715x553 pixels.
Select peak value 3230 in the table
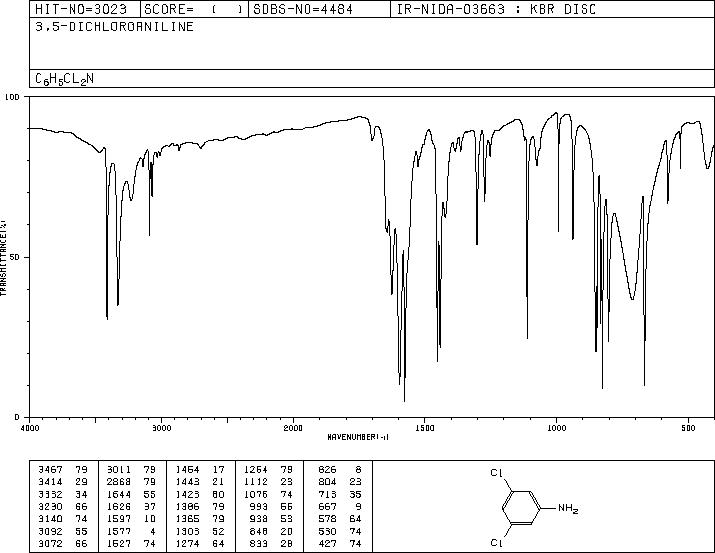pyautogui.click(x=50, y=506)
